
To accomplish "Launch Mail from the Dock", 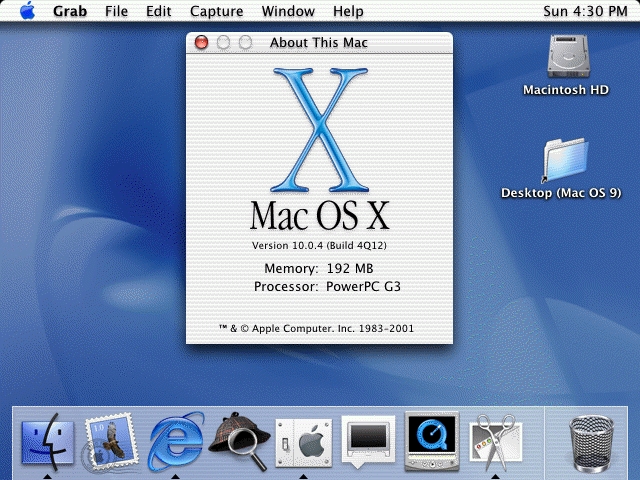I will [110, 443].
